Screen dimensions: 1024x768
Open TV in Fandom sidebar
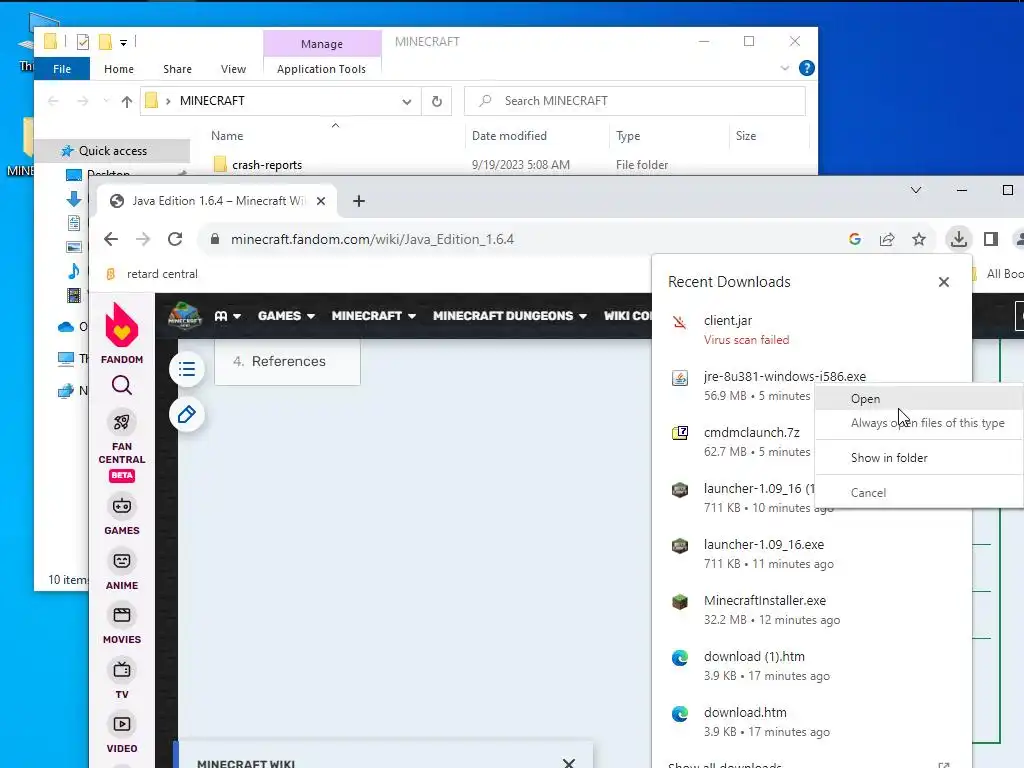(x=121, y=680)
